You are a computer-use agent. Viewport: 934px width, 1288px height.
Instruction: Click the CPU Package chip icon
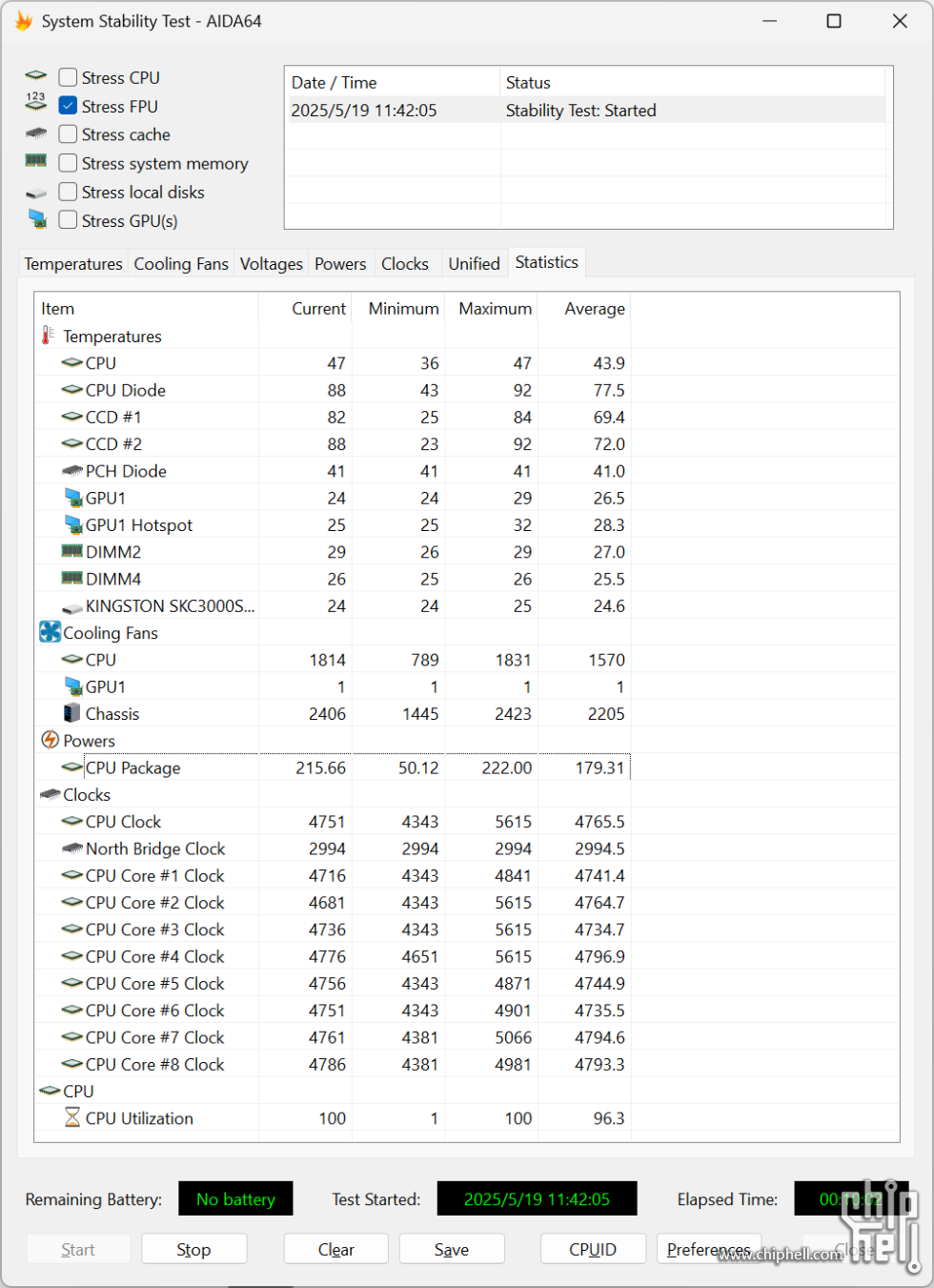[72, 767]
